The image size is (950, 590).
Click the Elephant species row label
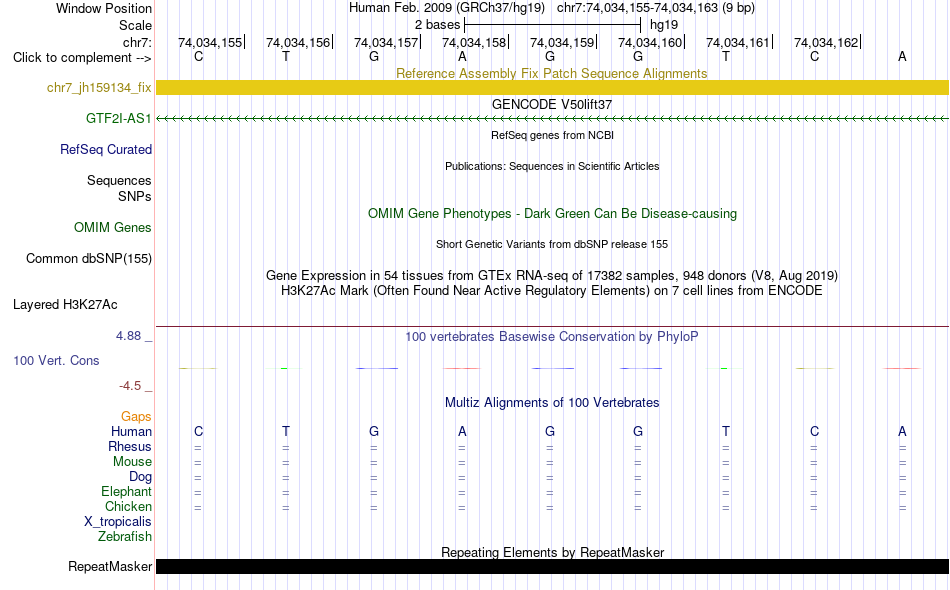coord(126,492)
